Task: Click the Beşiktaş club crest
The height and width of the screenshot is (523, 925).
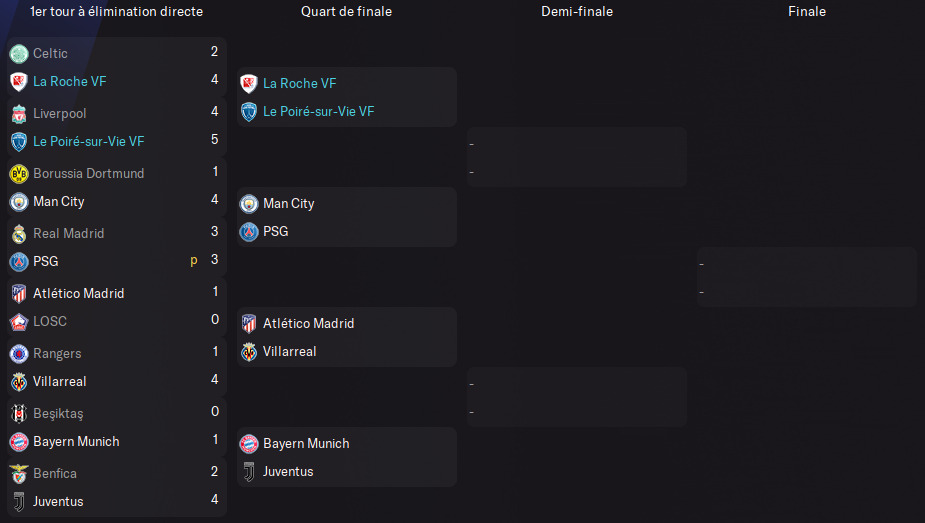Action: [x=18, y=413]
